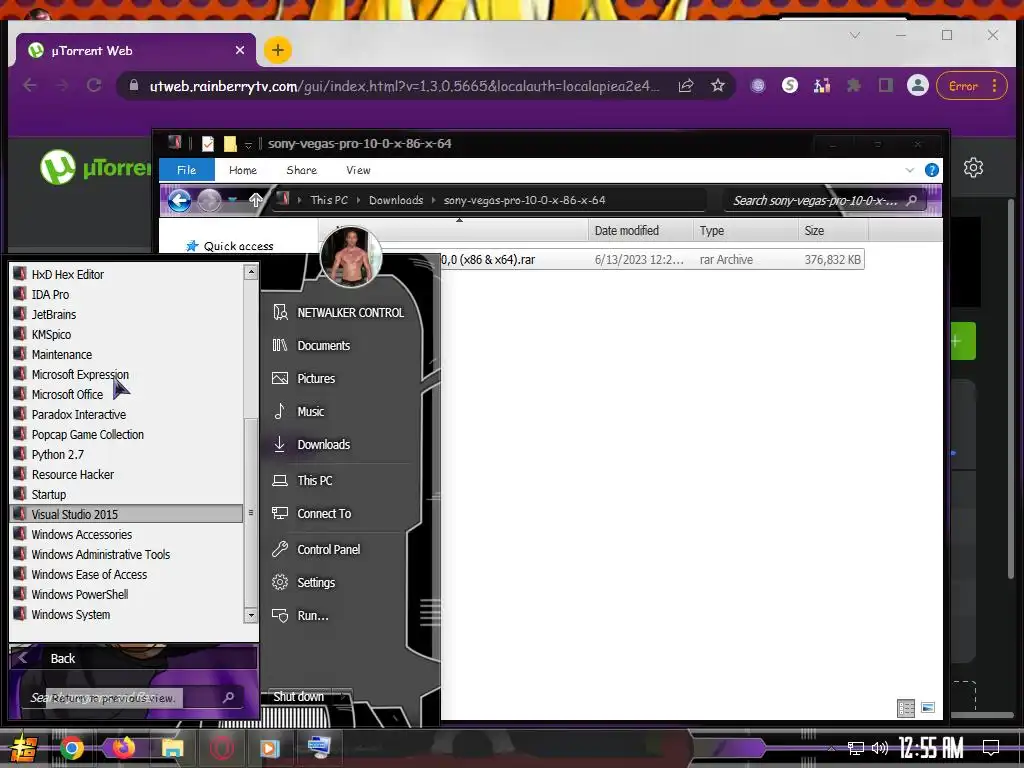Click the program list scroll-down arrow
The height and width of the screenshot is (768, 1024).
[x=251, y=615]
